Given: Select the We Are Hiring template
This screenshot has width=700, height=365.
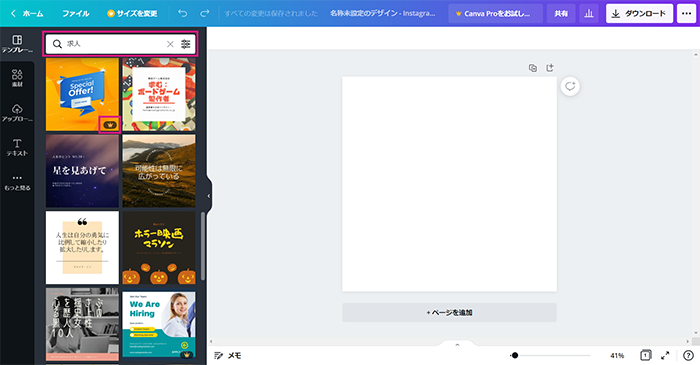Looking at the screenshot, I should tap(159, 324).
